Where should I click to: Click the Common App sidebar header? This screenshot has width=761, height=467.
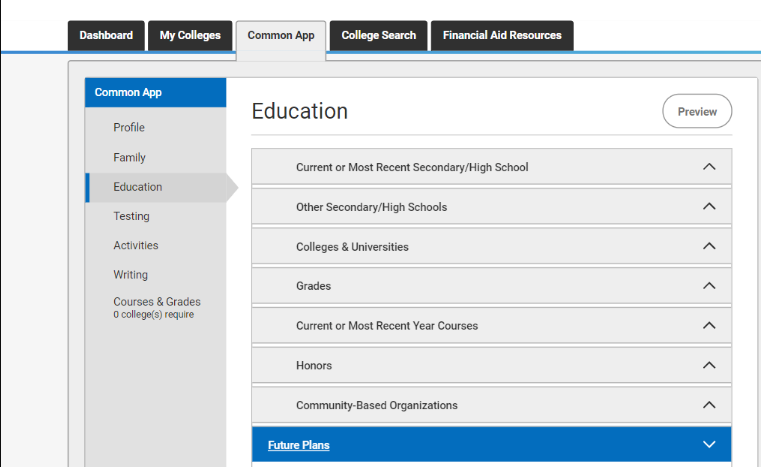point(155,92)
